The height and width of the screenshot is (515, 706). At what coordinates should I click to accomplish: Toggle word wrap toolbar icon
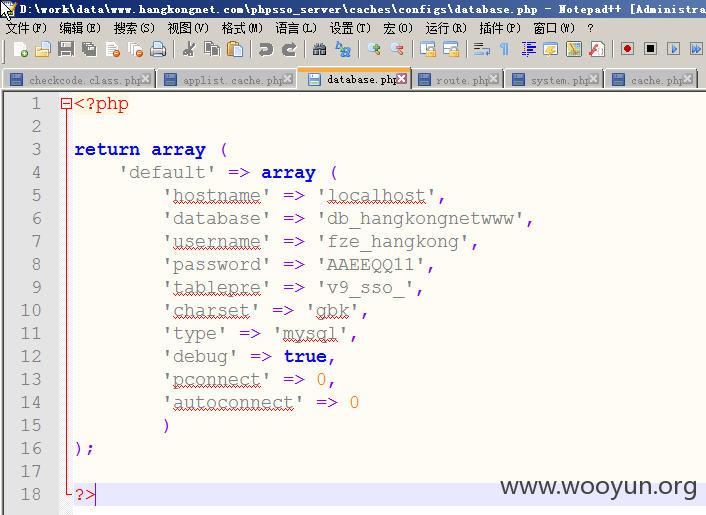(x=482, y=49)
